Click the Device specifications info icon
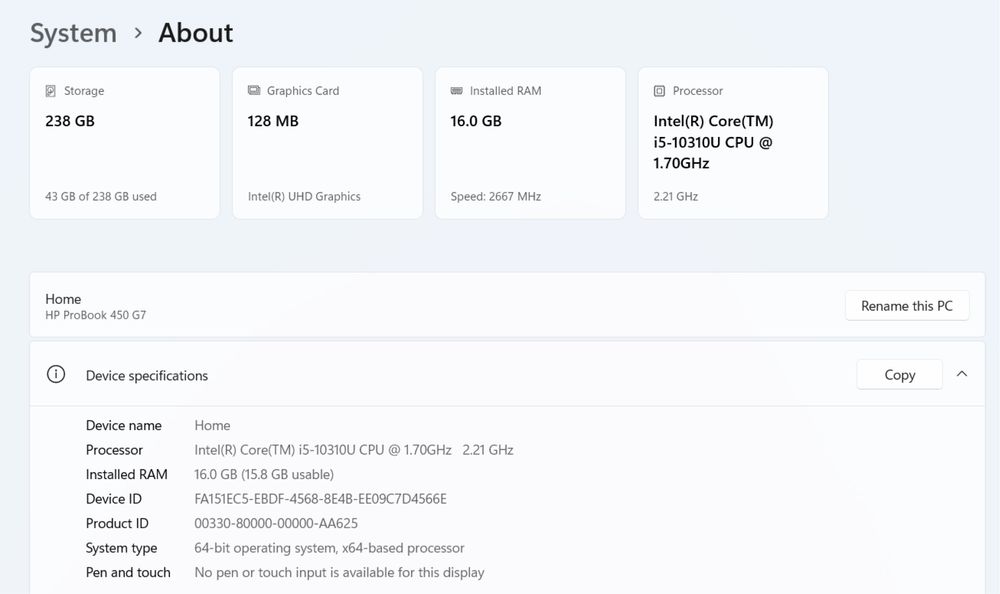 click(x=56, y=375)
